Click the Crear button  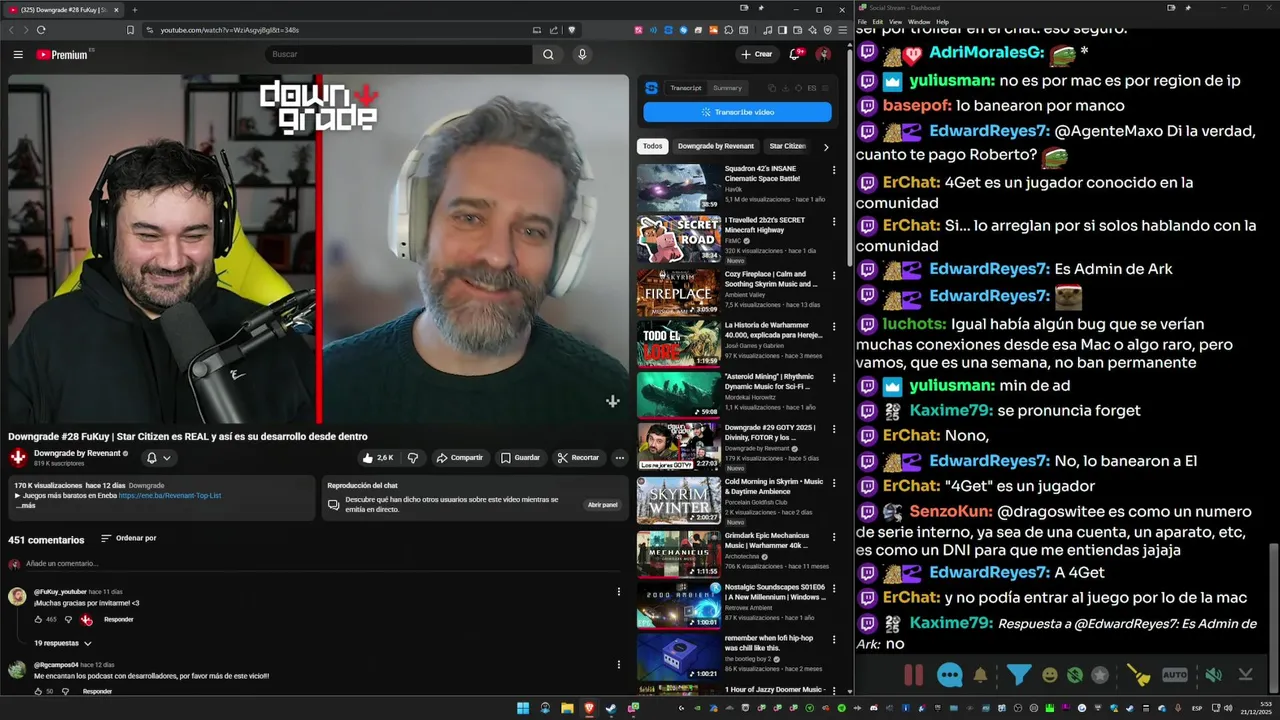click(757, 54)
